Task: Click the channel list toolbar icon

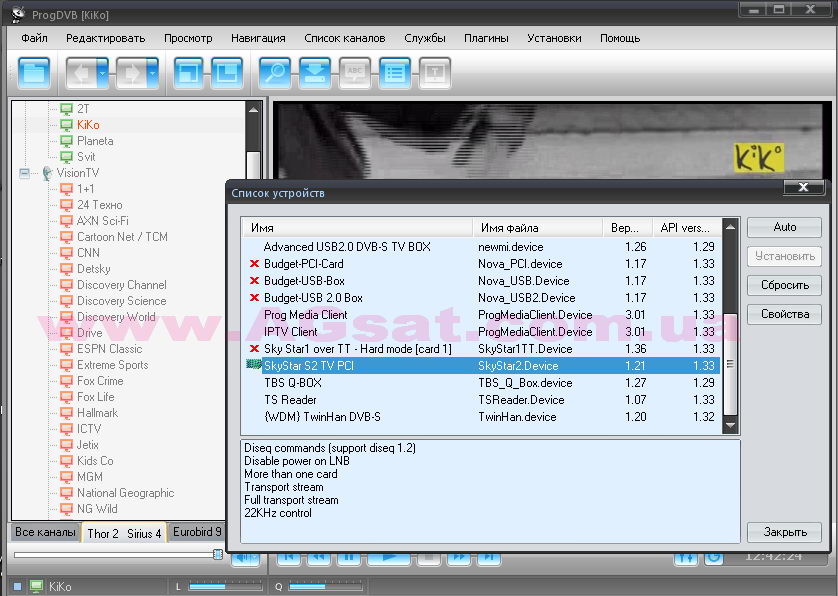Action: click(x=395, y=73)
